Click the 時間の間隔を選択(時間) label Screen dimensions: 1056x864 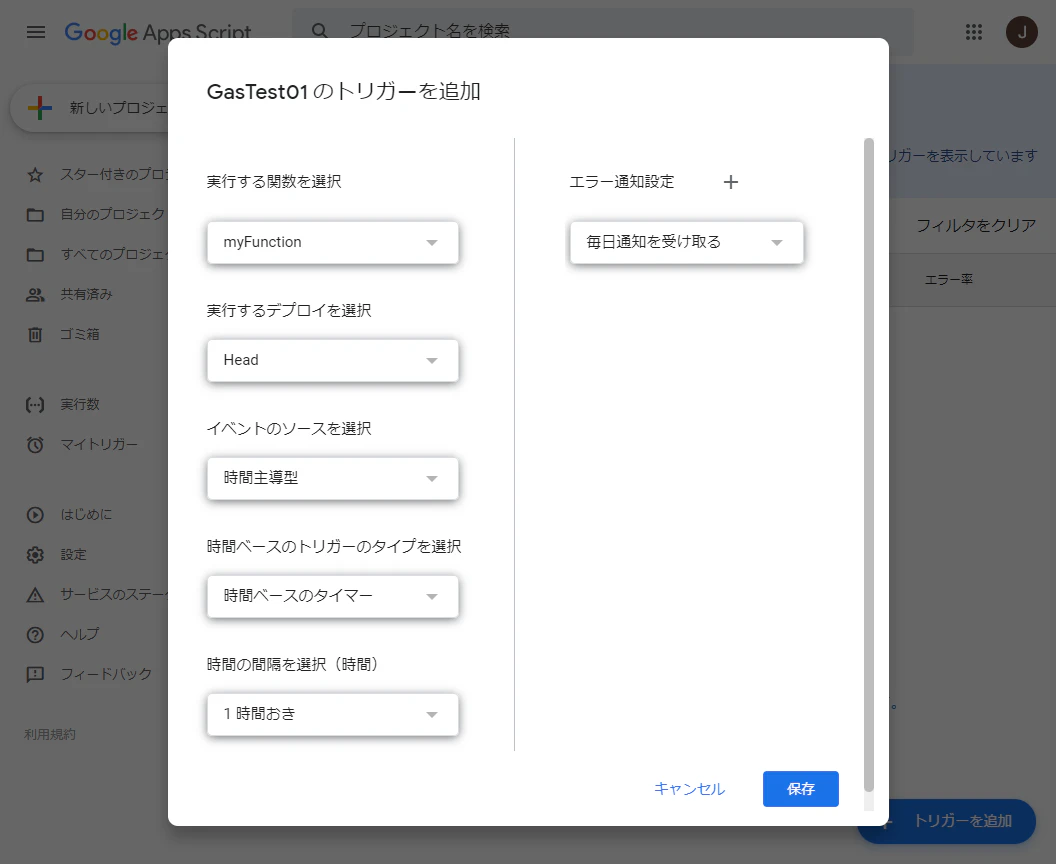point(293,665)
